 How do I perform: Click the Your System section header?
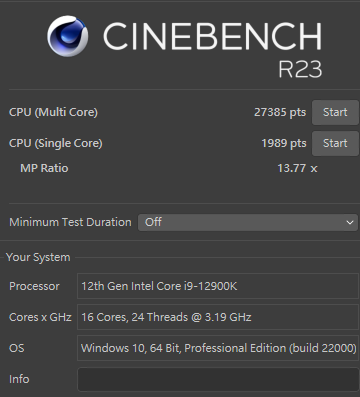coord(38,257)
